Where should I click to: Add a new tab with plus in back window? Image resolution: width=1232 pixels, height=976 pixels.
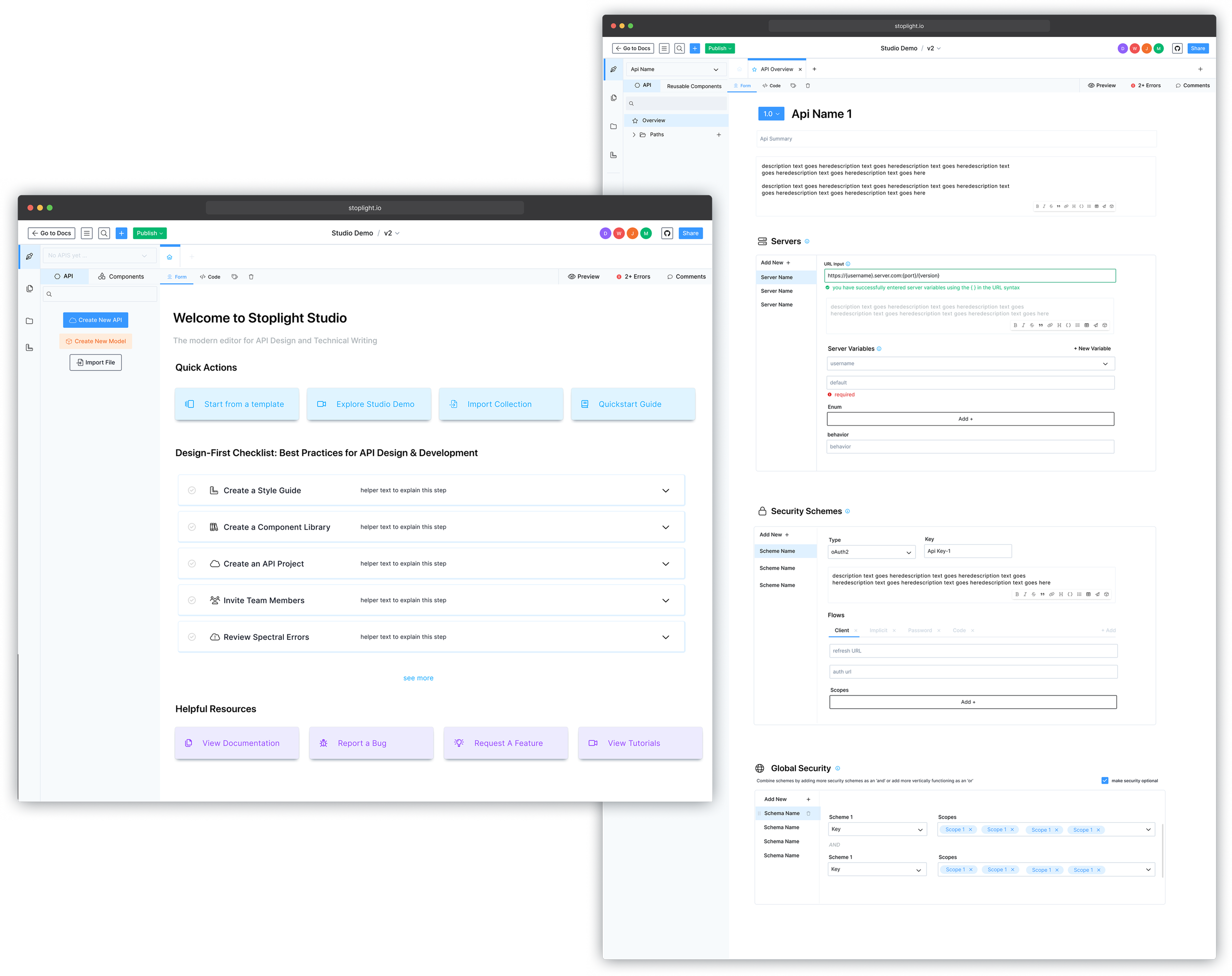pyautogui.click(x=815, y=69)
